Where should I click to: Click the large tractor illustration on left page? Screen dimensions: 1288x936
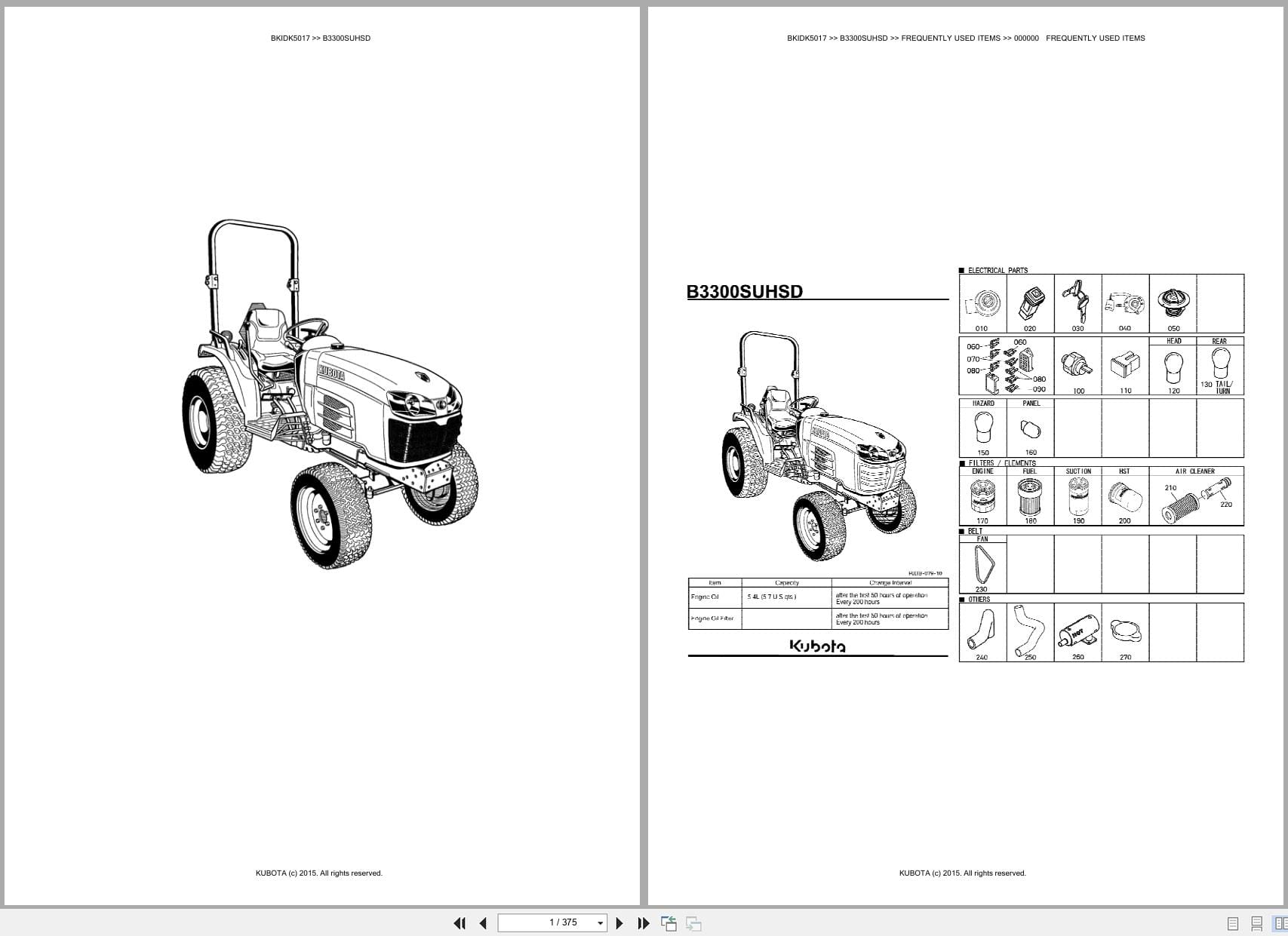tap(330, 394)
